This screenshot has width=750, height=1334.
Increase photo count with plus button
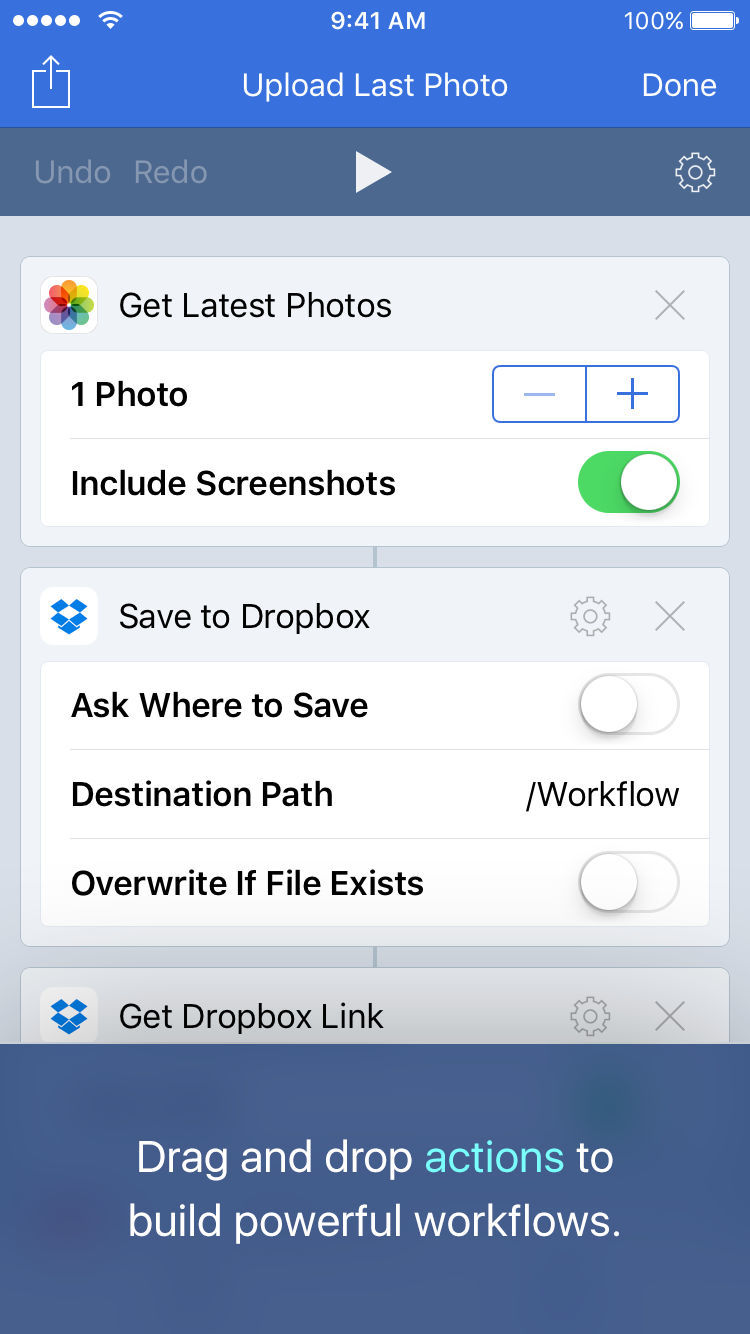[x=633, y=394]
